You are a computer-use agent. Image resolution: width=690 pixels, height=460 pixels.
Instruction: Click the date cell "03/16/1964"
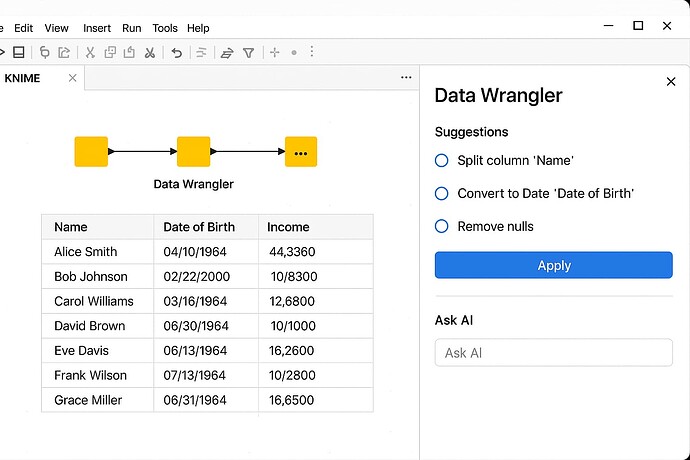click(x=206, y=301)
